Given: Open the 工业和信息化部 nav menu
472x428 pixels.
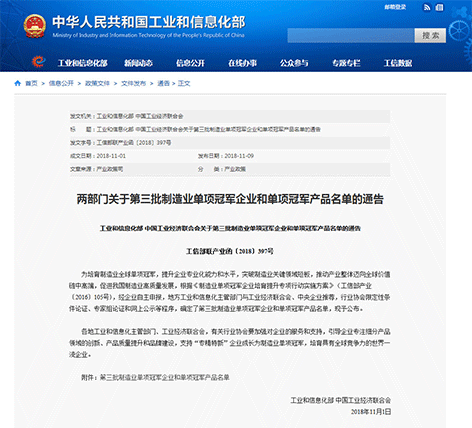Looking at the screenshot, I should 83,63.
